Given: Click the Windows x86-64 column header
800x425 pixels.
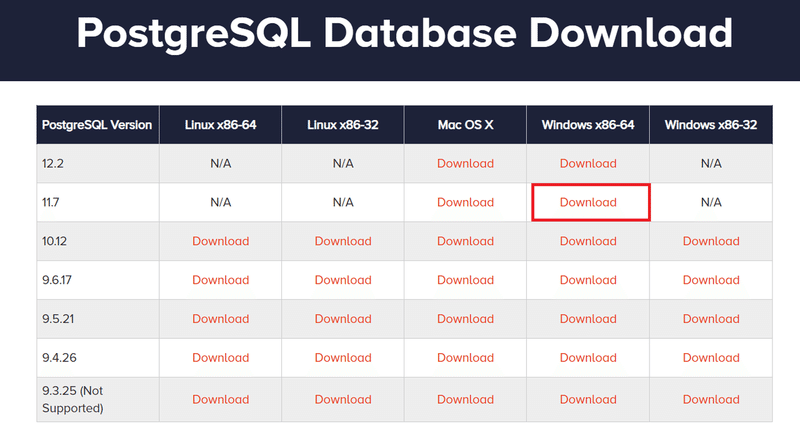Looking at the screenshot, I should 588,124.
